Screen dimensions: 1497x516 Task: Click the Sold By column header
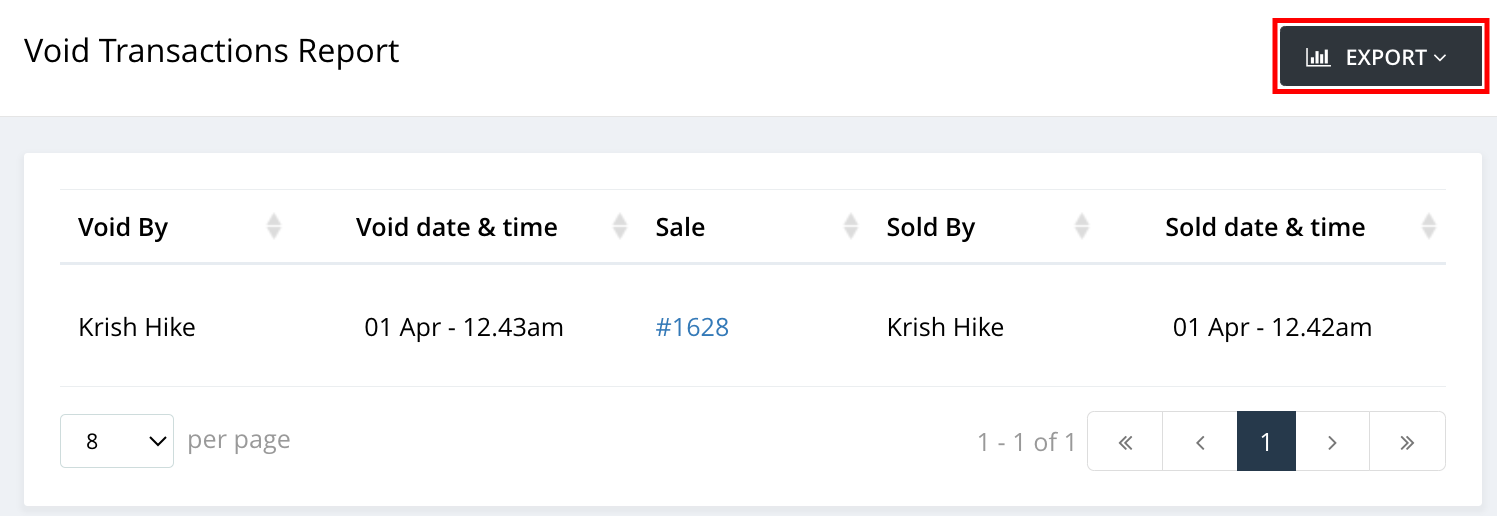click(x=931, y=227)
